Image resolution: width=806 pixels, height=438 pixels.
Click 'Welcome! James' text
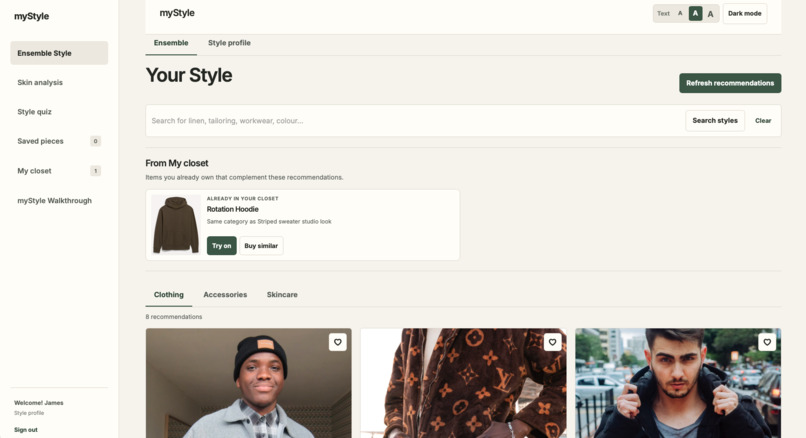[x=39, y=403]
